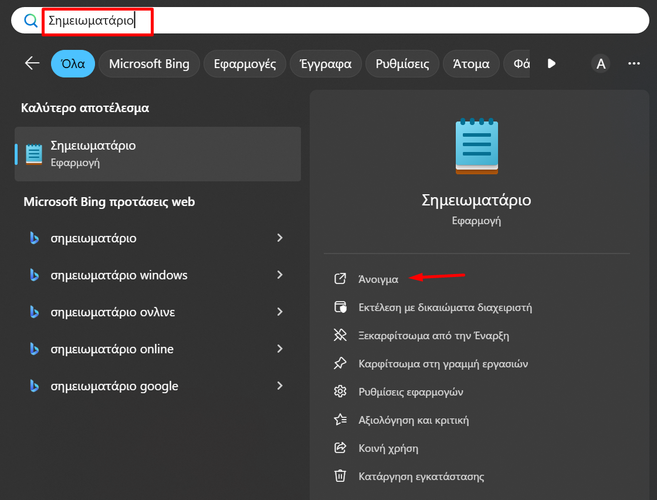Choose Καρφίτσωμα στη γραμμή εργασιών

[x=443, y=364]
